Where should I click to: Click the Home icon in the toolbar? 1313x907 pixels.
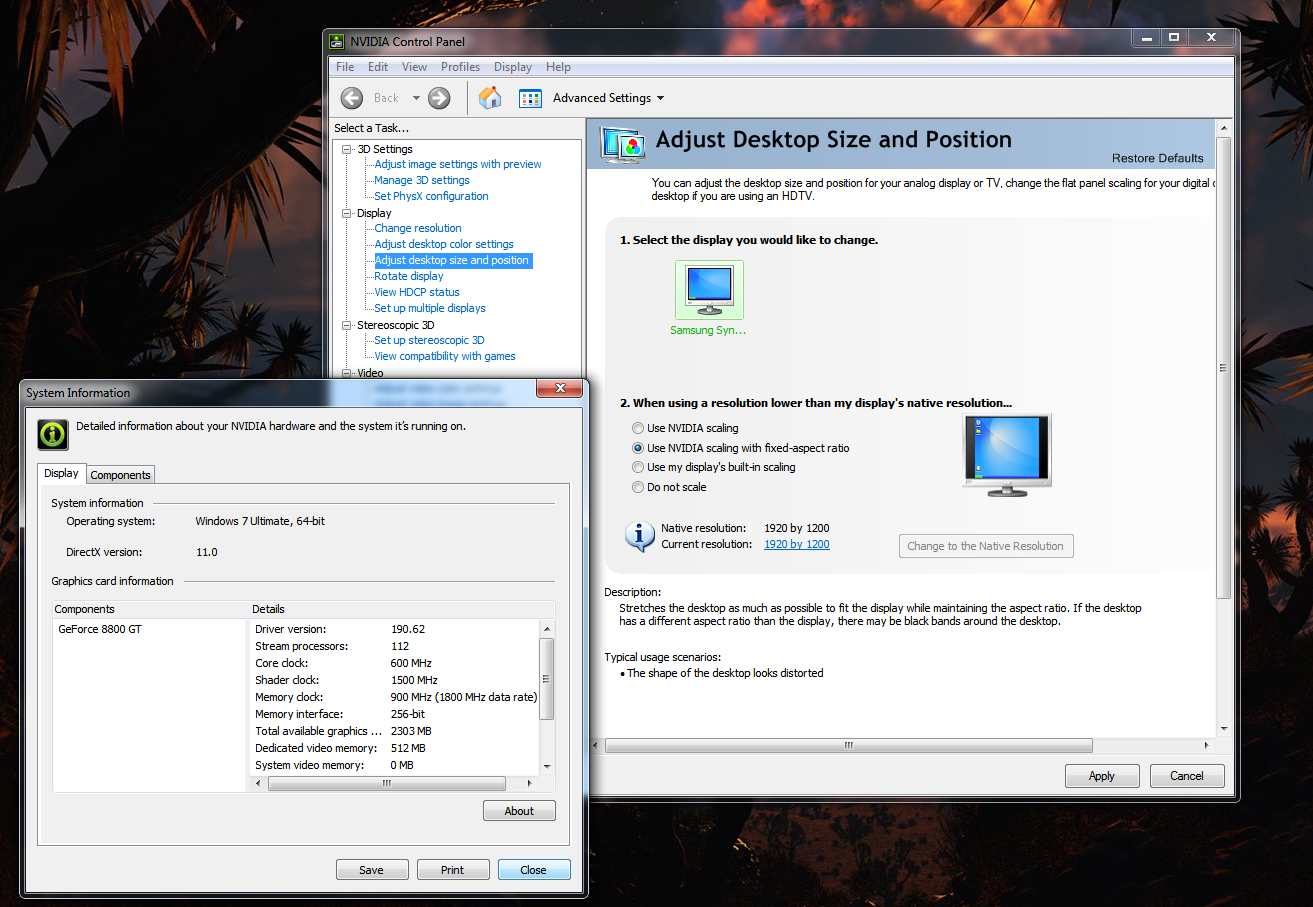coord(490,98)
